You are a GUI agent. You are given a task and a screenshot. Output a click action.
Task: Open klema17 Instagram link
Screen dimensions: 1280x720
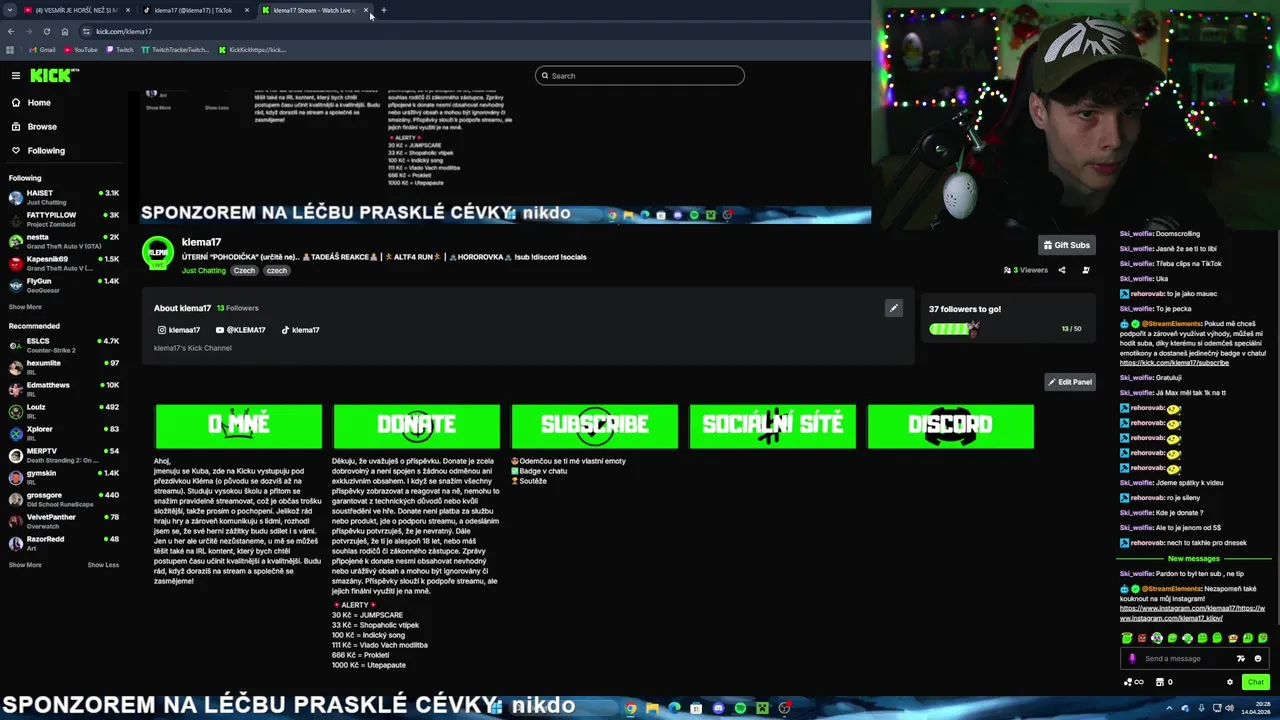(x=179, y=330)
